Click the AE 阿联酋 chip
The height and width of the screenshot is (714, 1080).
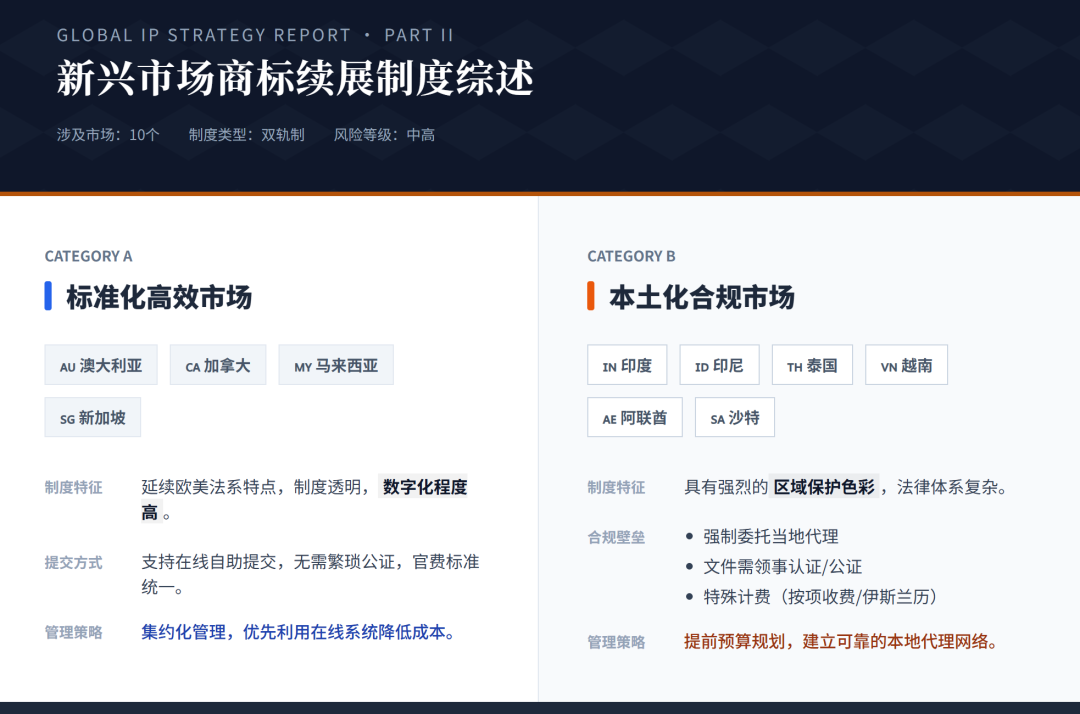(634, 417)
